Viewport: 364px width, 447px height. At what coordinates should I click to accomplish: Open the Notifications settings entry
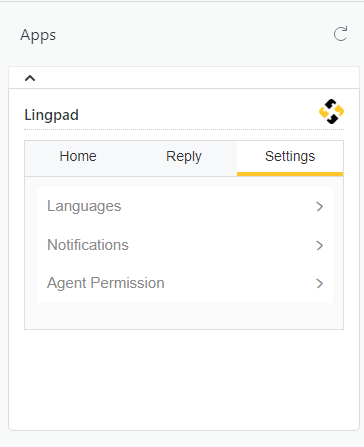(x=185, y=245)
